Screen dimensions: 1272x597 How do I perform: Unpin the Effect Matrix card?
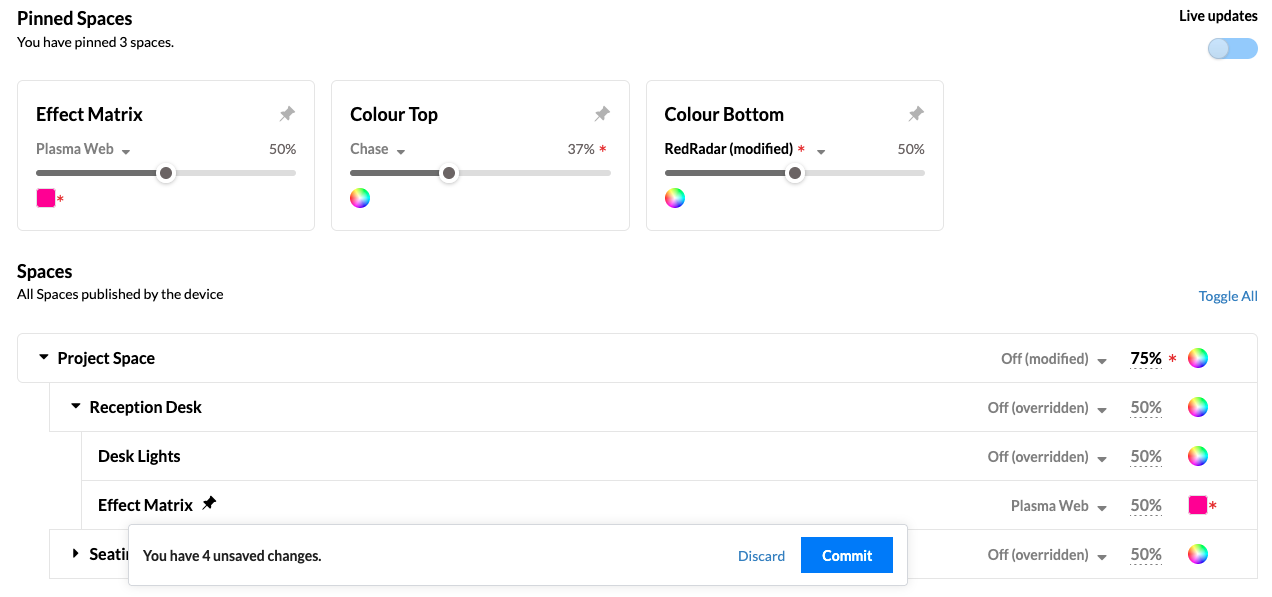[287, 115]
